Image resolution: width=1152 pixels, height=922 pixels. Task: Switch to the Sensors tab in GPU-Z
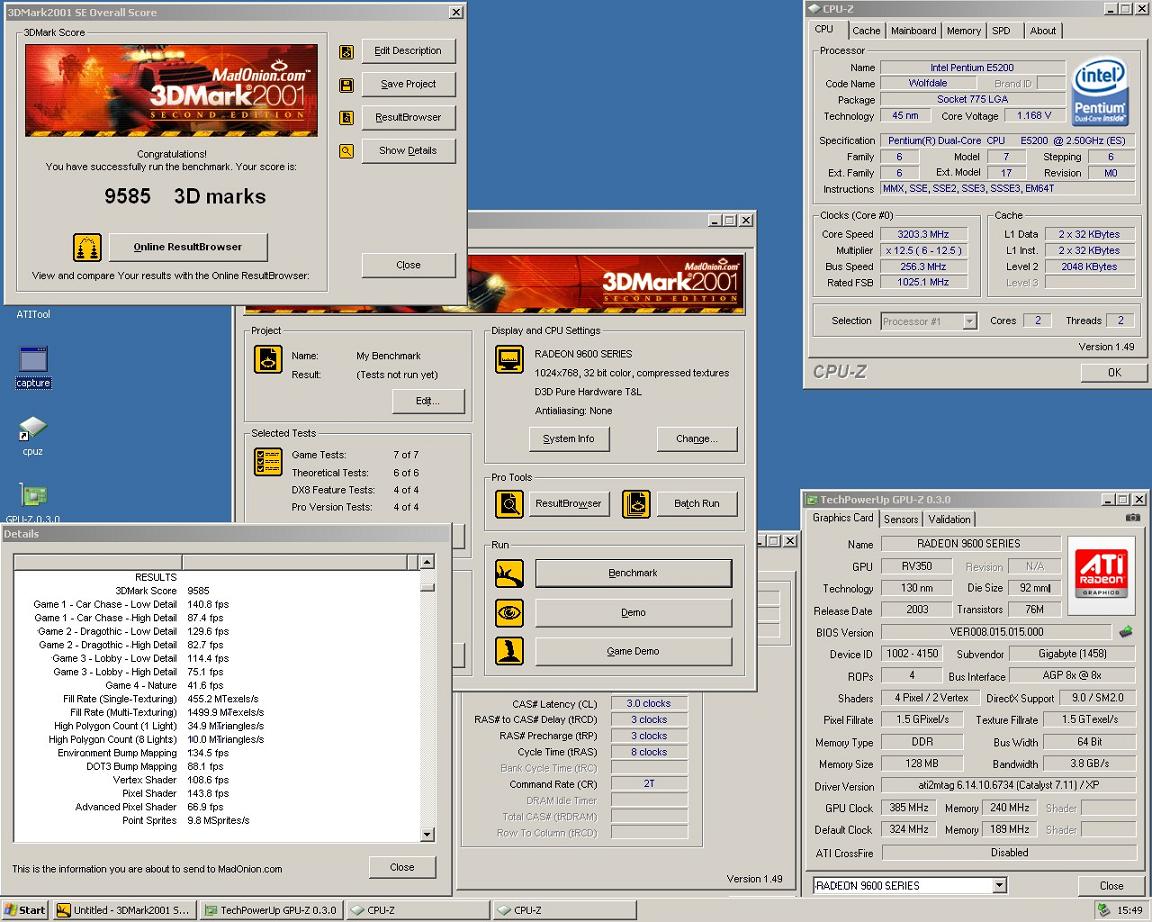[901, 519]
